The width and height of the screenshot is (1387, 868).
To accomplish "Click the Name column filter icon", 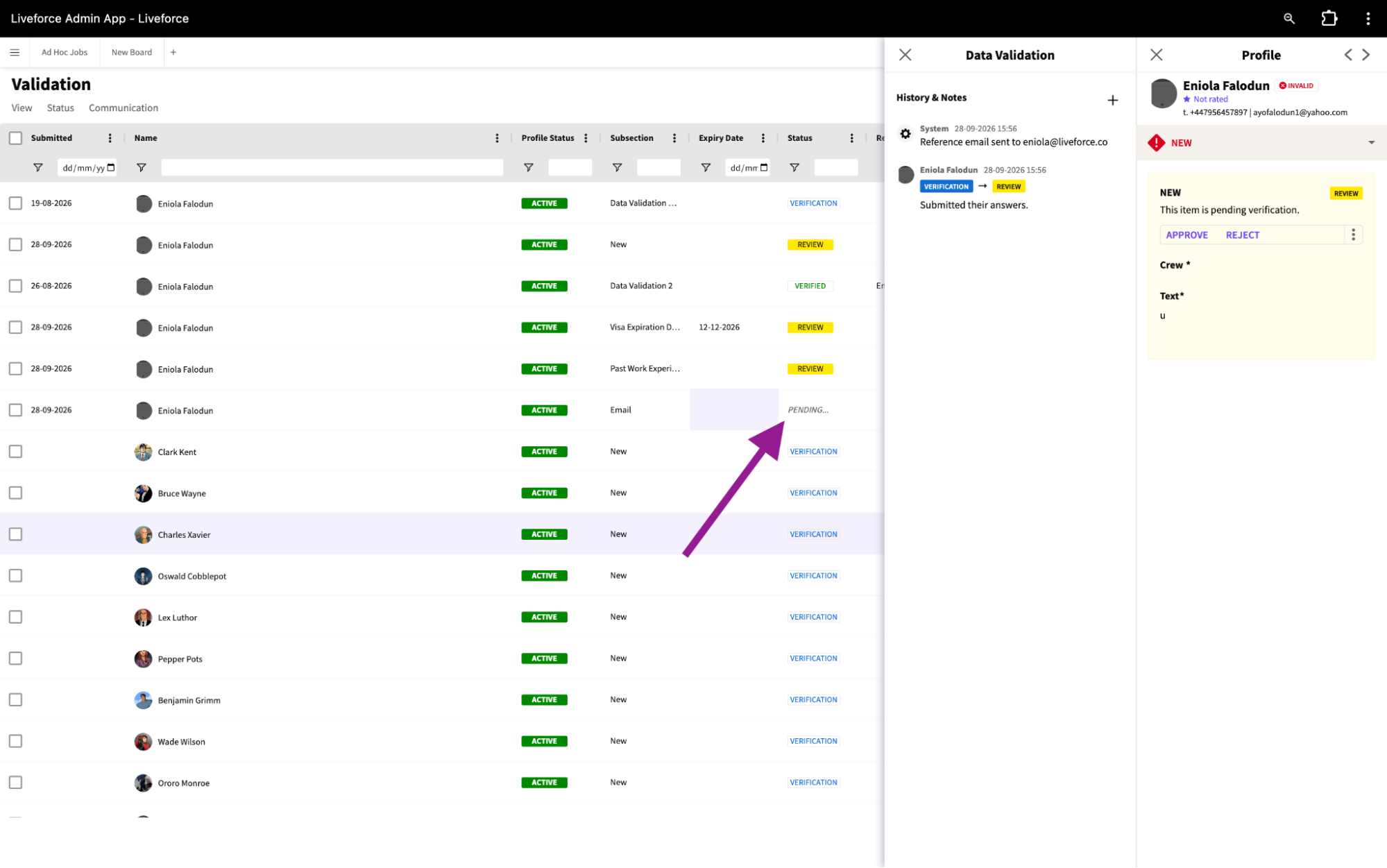I will (x=142, y=168).
